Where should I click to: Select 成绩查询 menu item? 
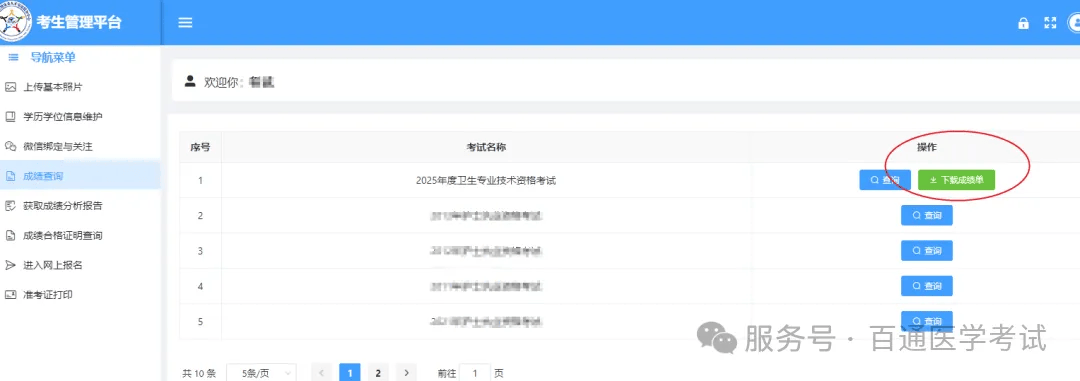(80, 176)
